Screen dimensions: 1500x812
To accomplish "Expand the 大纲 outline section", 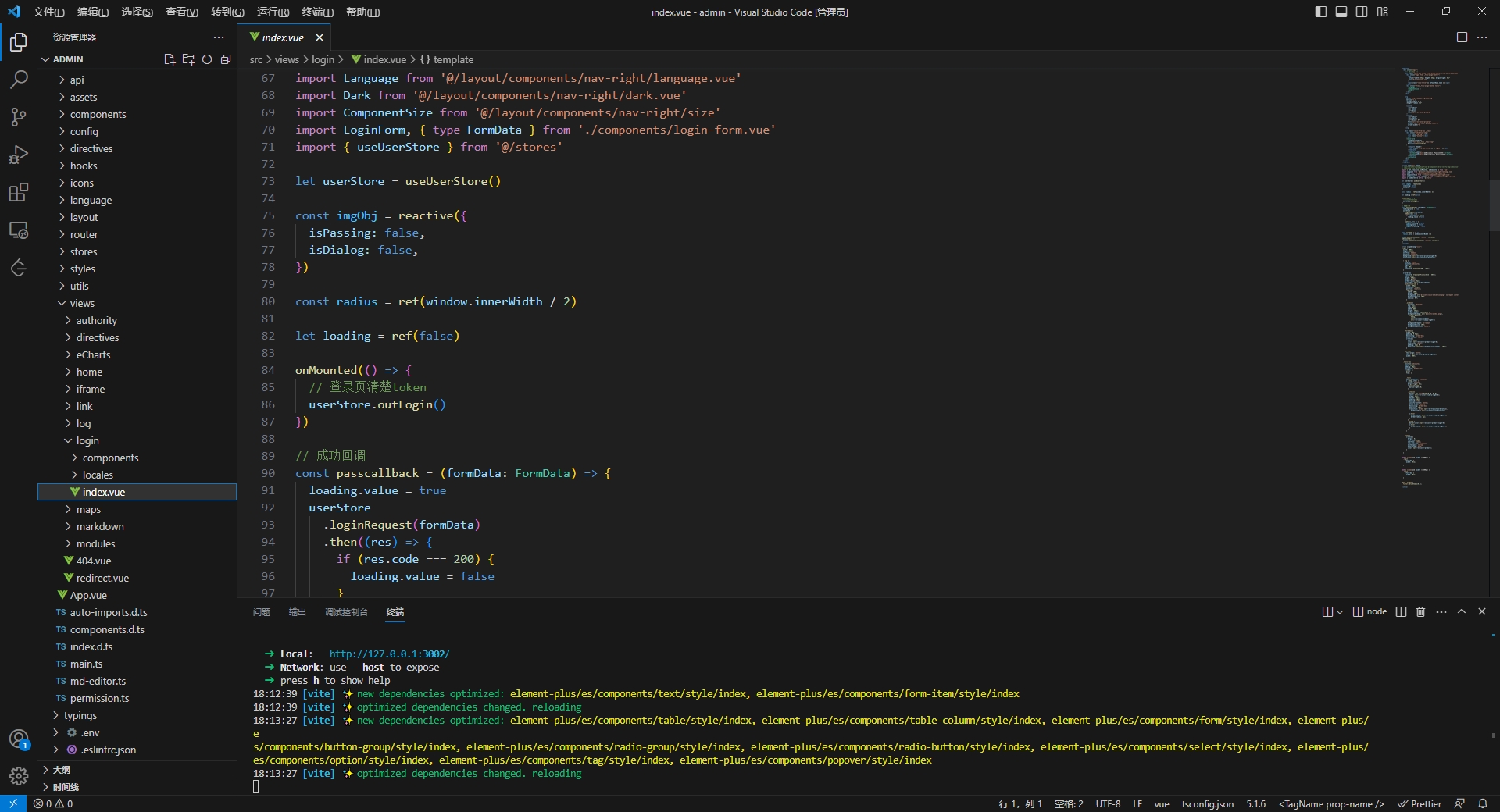I will click(137, 770).
